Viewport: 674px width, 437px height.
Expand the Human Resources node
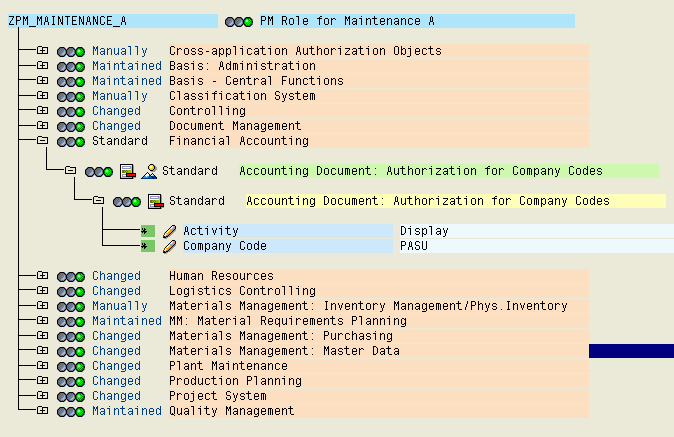(x=42, y=276)
